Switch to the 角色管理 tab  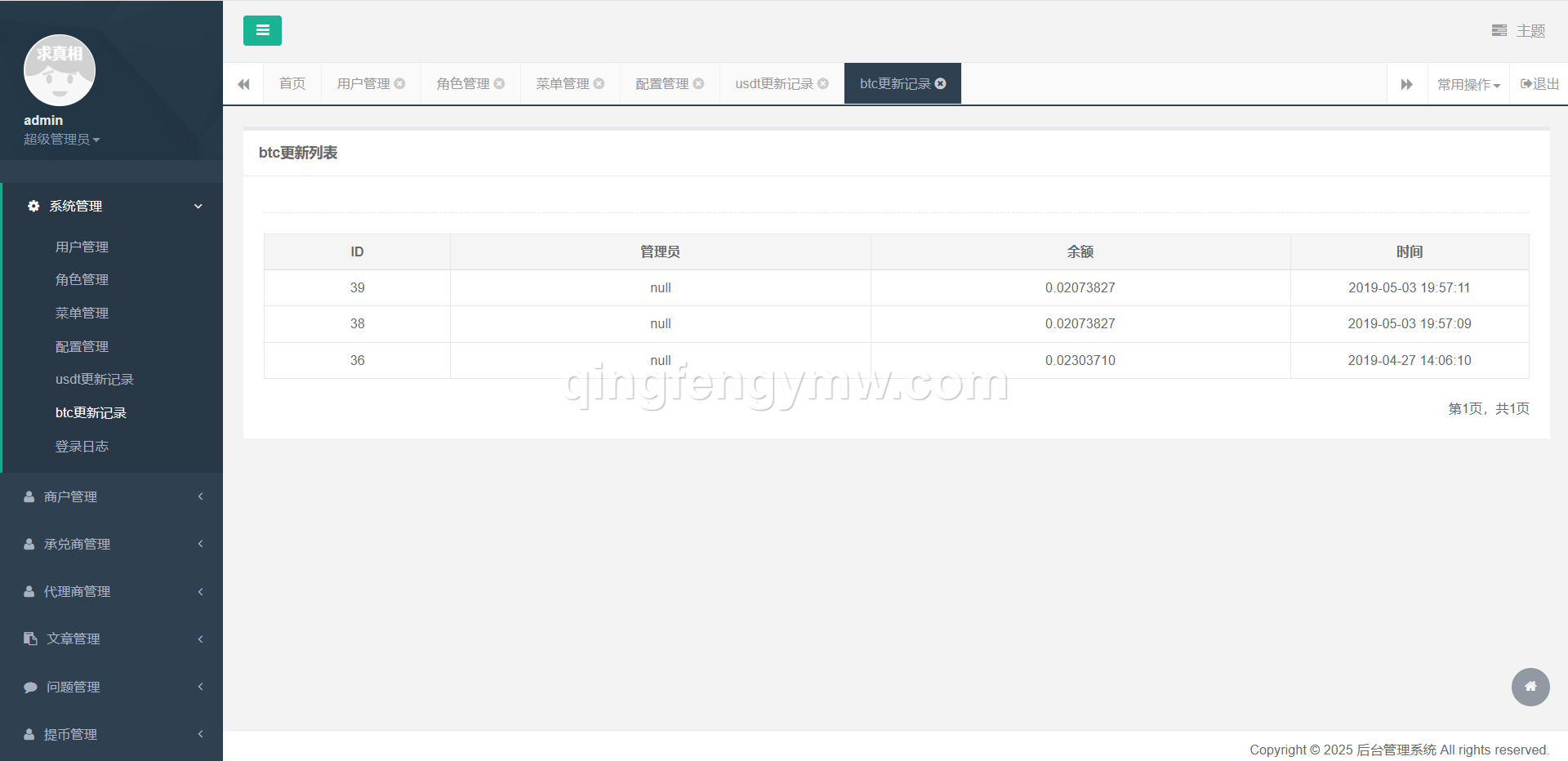click(x=463, y=83)
